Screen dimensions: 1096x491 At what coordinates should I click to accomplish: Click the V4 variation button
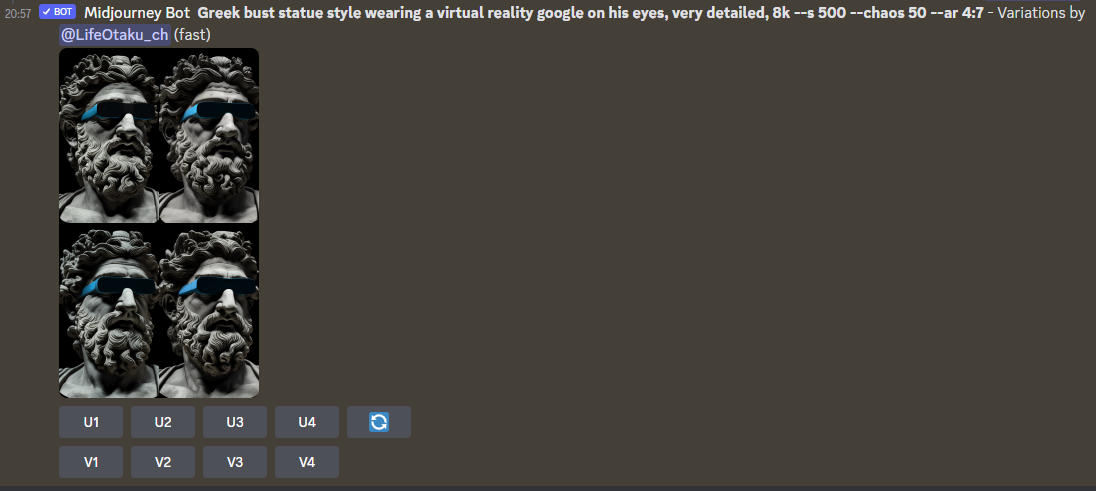click(x=307, y=462)
